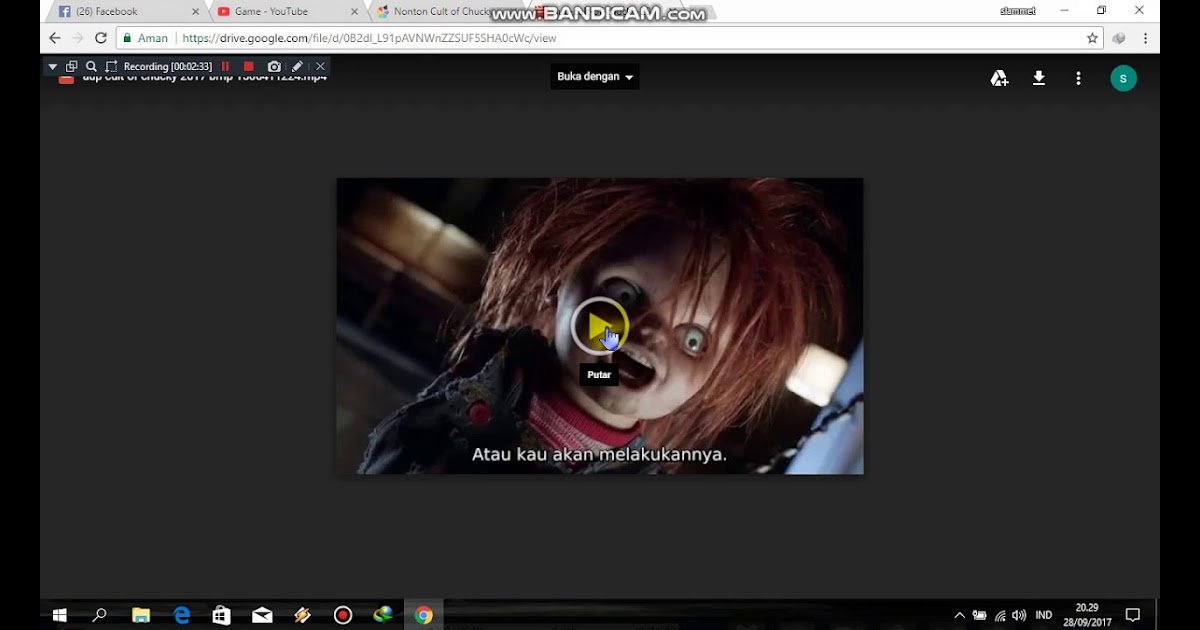Screen dimensions: 1200x630
Task: Click the Bandicam Recording timer text
Action: pyautogui.click(x=168, y=67)
